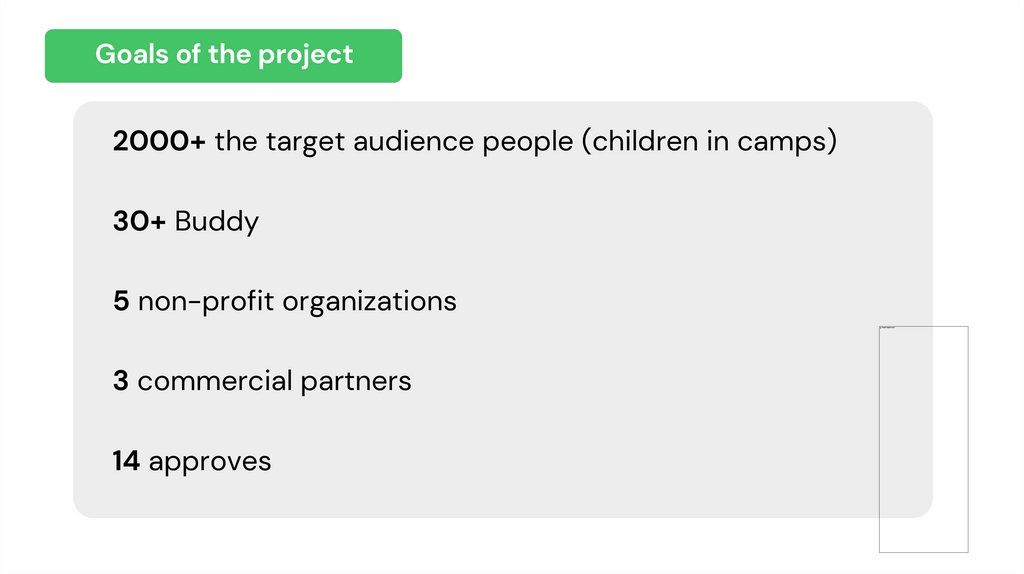Click the bold number "3"

[x=121, y=381]
